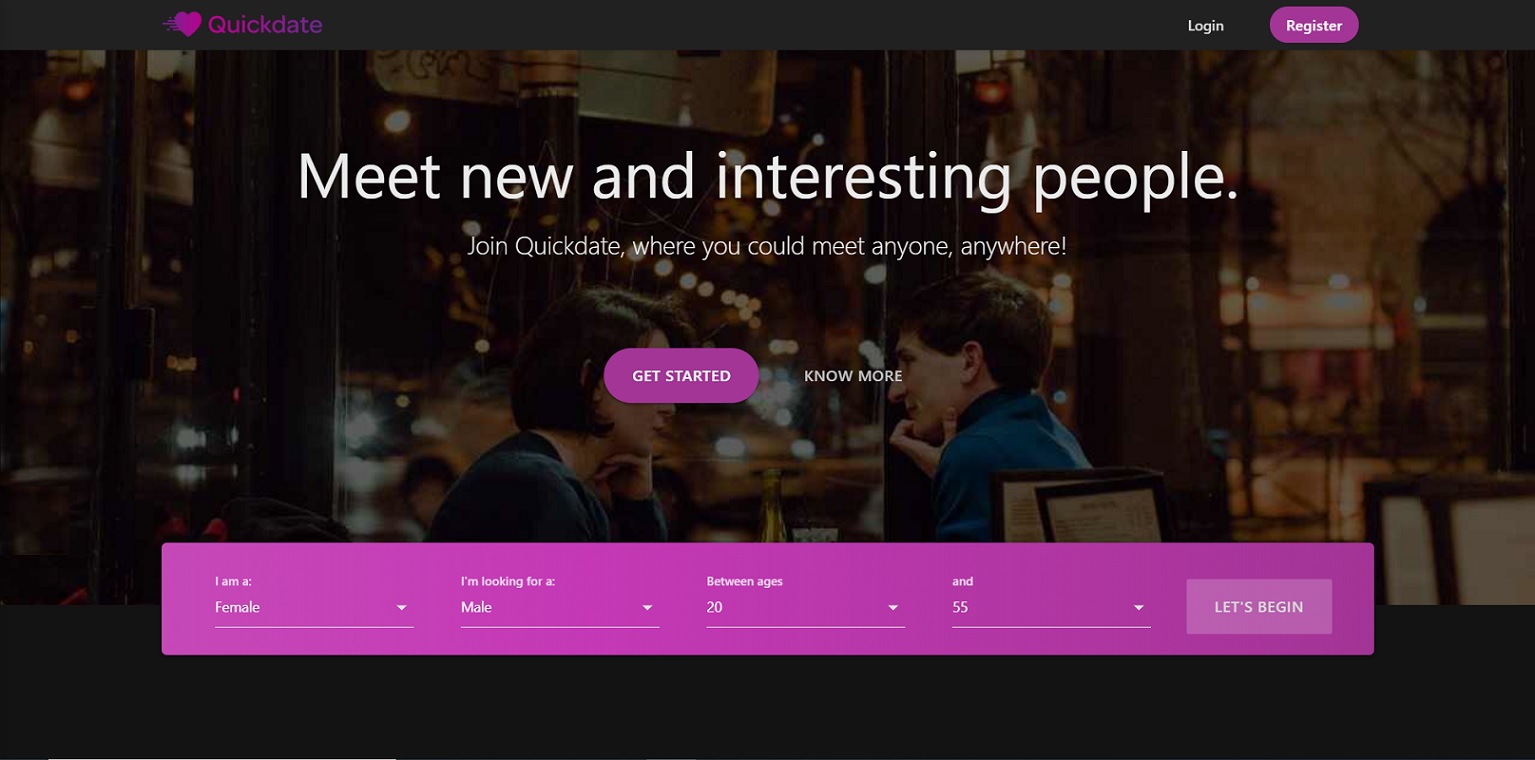Click the 'Between ages' field label
Image resolution: width=1535 pixels, height=760 pixels.
click(x=745, y=581)
